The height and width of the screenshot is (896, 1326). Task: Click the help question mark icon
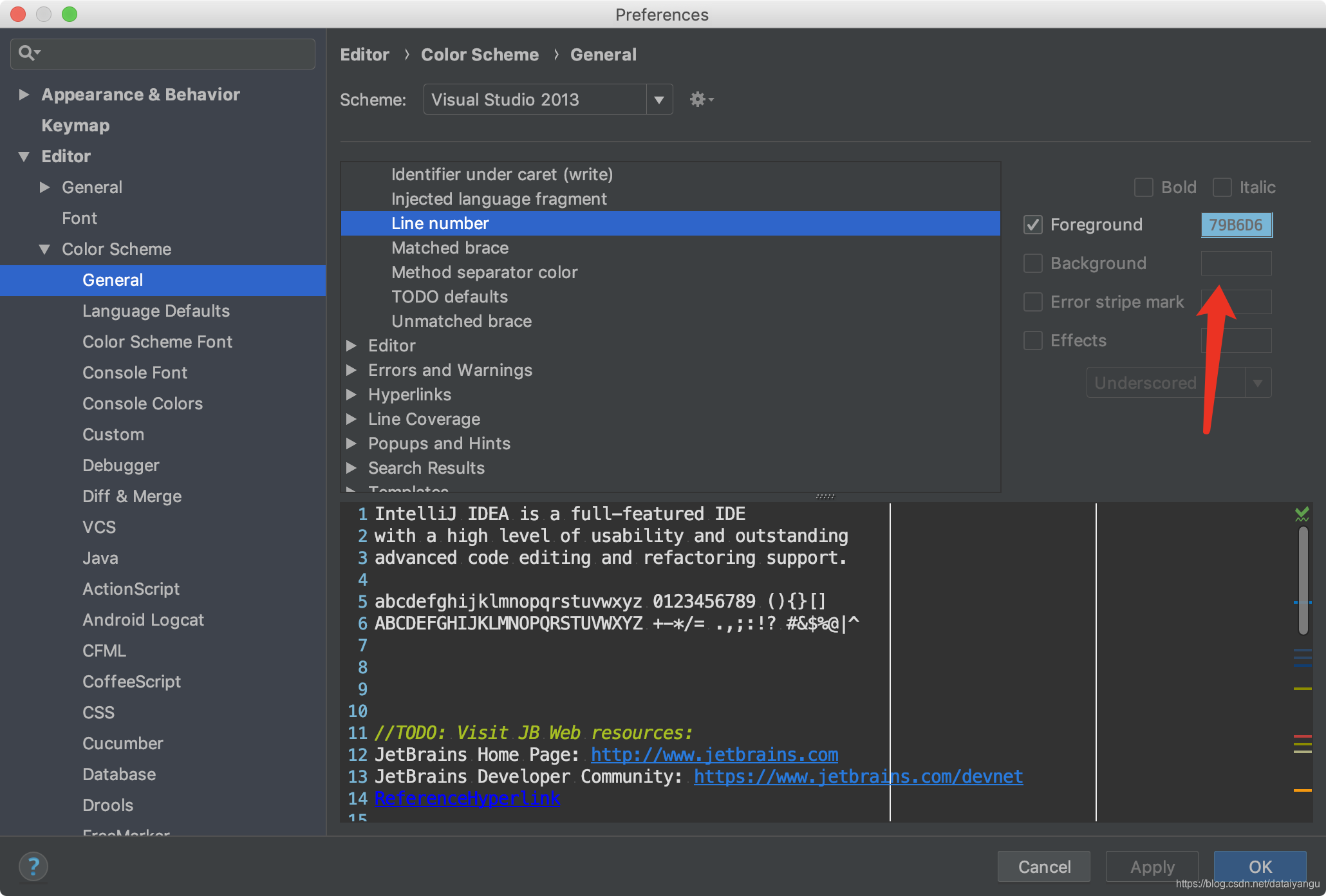pyautogui.click(x=33, y=866)
